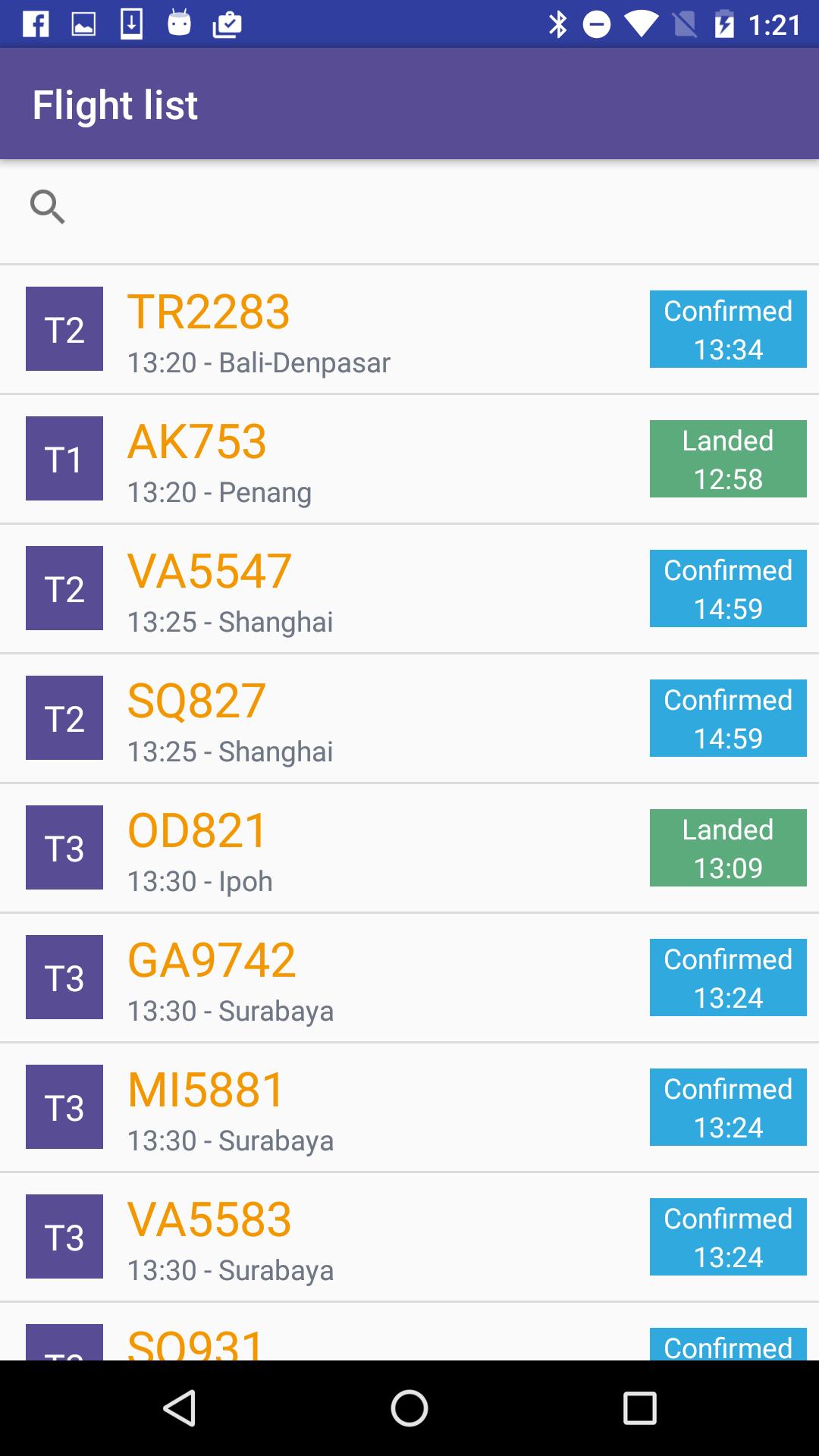Click the flight search input field
Viewport: 819px width, 1456px height.
(x=440, y=209)
